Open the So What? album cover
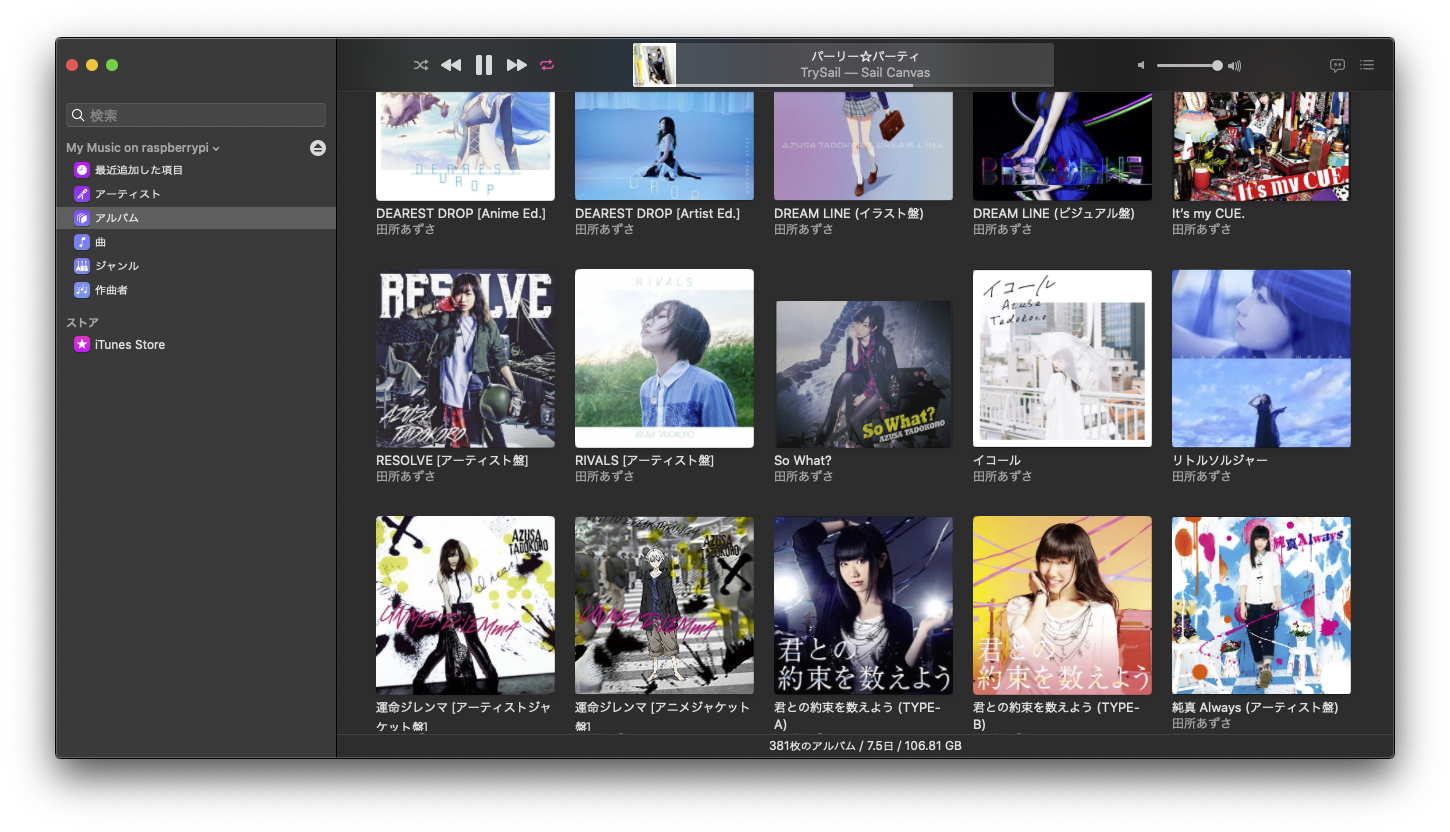 [x=863, y=374]
